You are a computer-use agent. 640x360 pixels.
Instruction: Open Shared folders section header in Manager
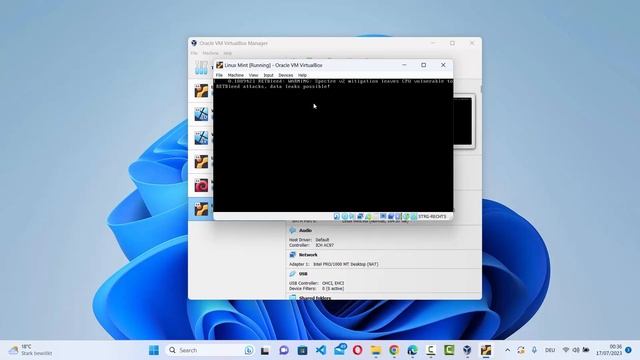[315, 298]
